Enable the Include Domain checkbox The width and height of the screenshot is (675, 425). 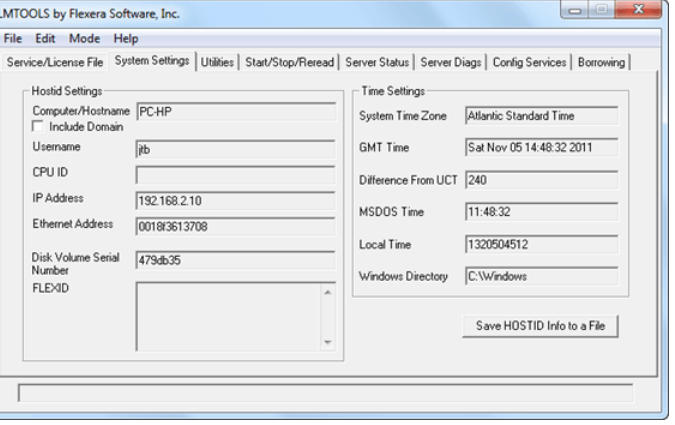tap(39, 127)
